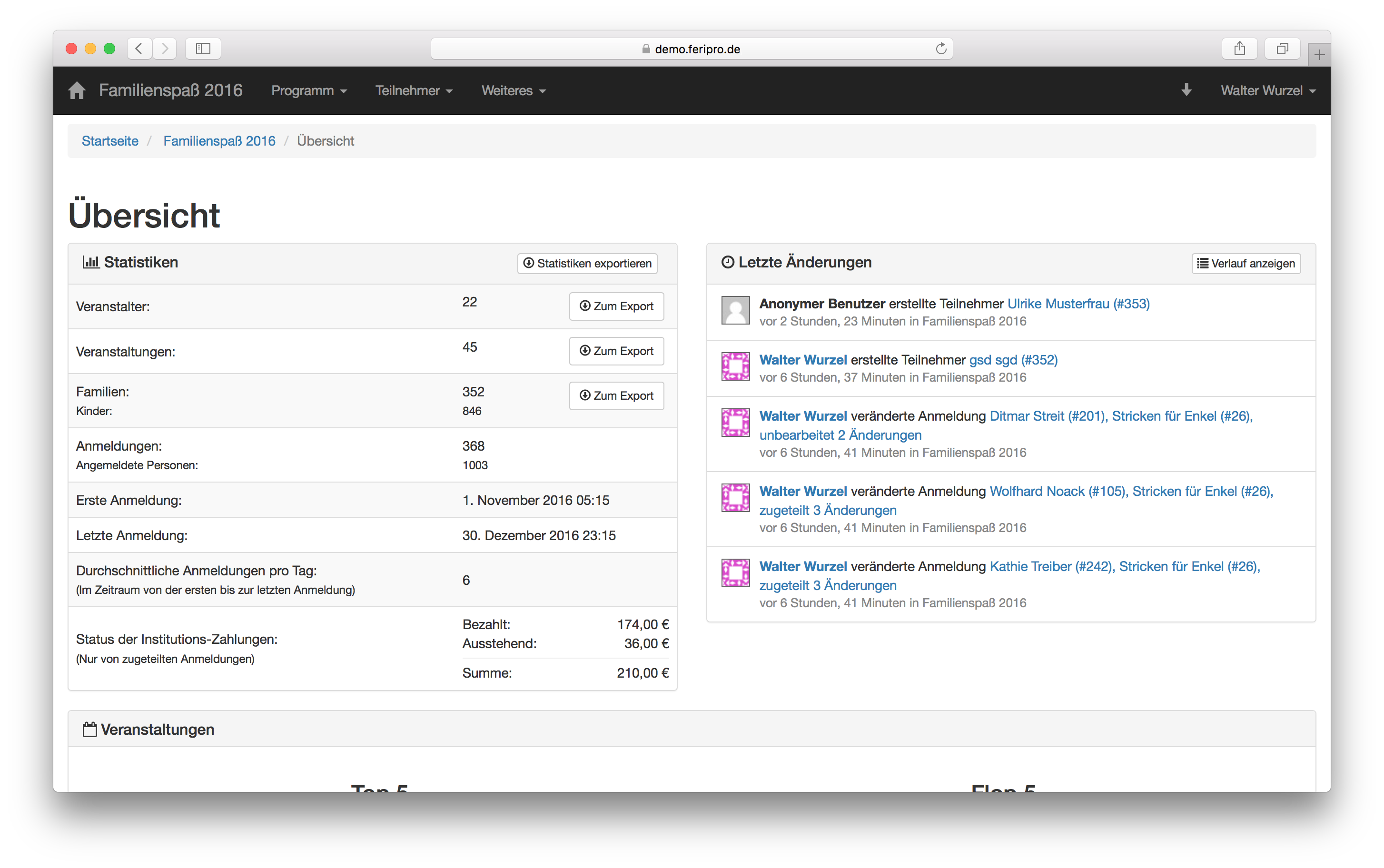This screenshot has height=868, width=1384.
Task: Open the Weiteres dropdown menu
Action: (513, 91)
